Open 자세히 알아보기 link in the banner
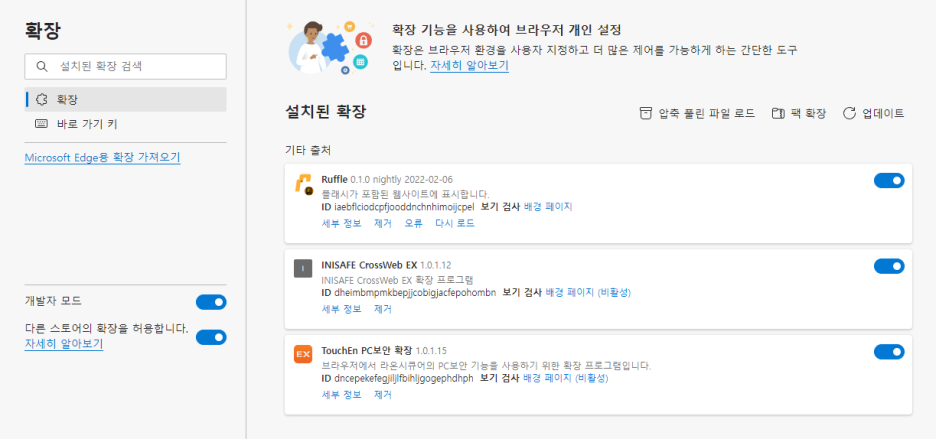936x439 pixels. coord(469,66)
